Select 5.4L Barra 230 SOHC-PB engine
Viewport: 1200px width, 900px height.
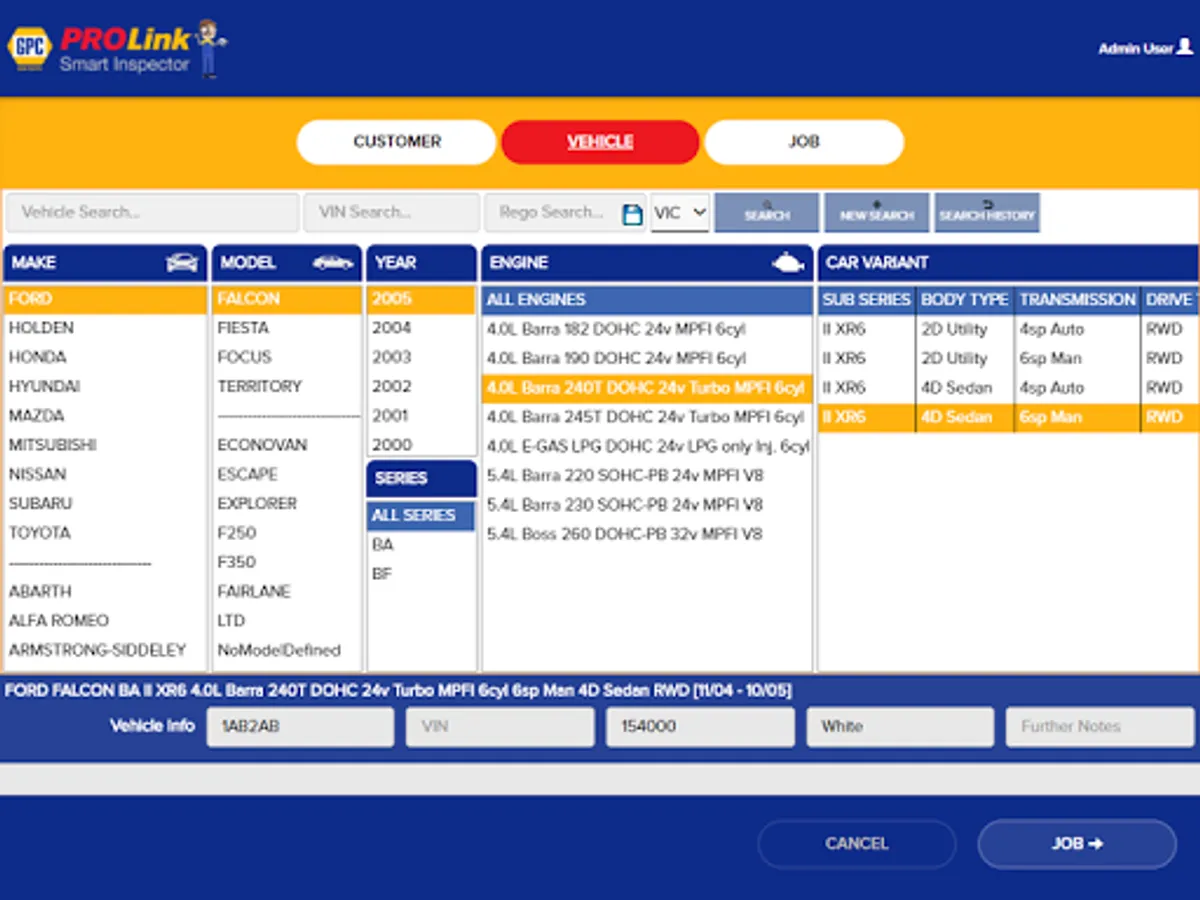pos(647,505)
